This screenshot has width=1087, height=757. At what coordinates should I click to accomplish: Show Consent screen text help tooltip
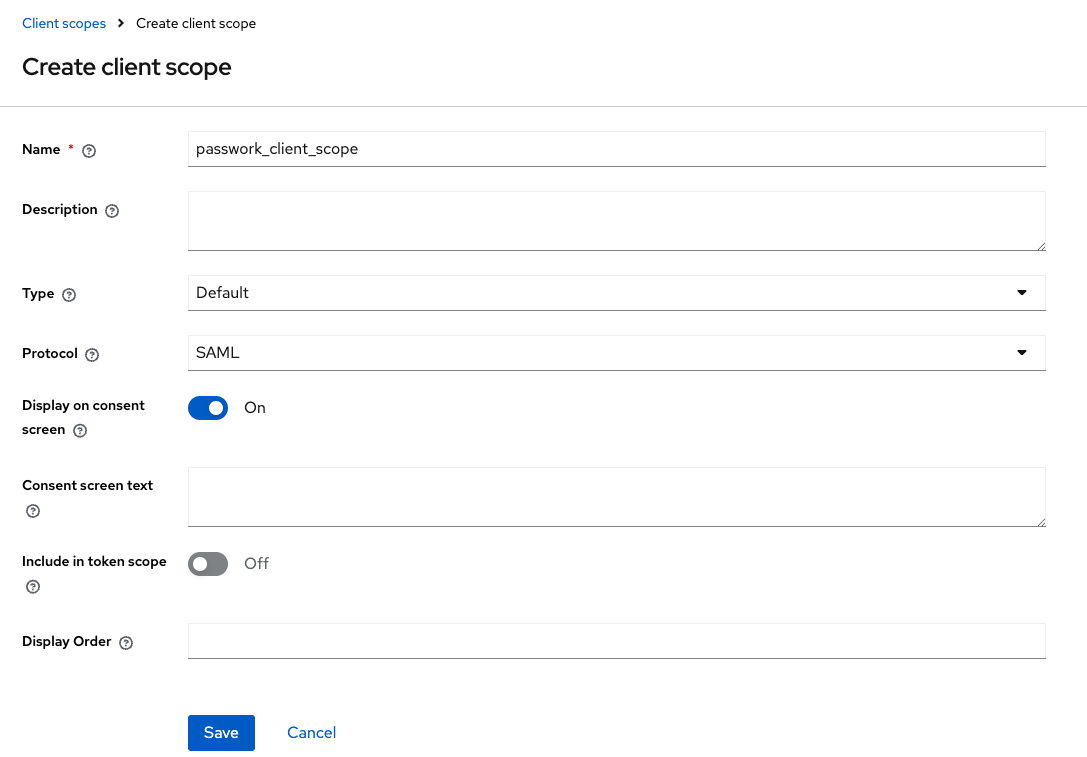(x=33, y=511)
